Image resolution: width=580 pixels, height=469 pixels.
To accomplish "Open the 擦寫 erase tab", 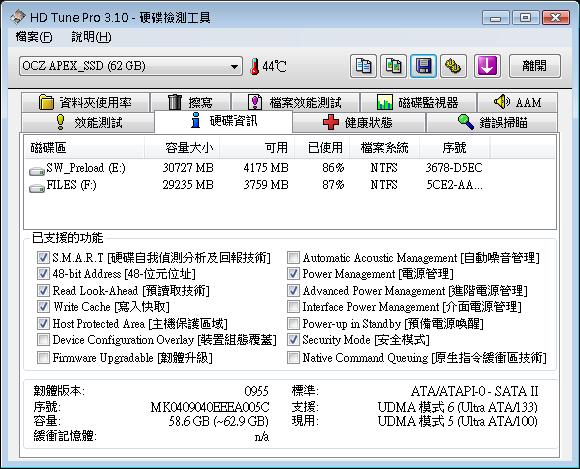I will tap(191, 102).
